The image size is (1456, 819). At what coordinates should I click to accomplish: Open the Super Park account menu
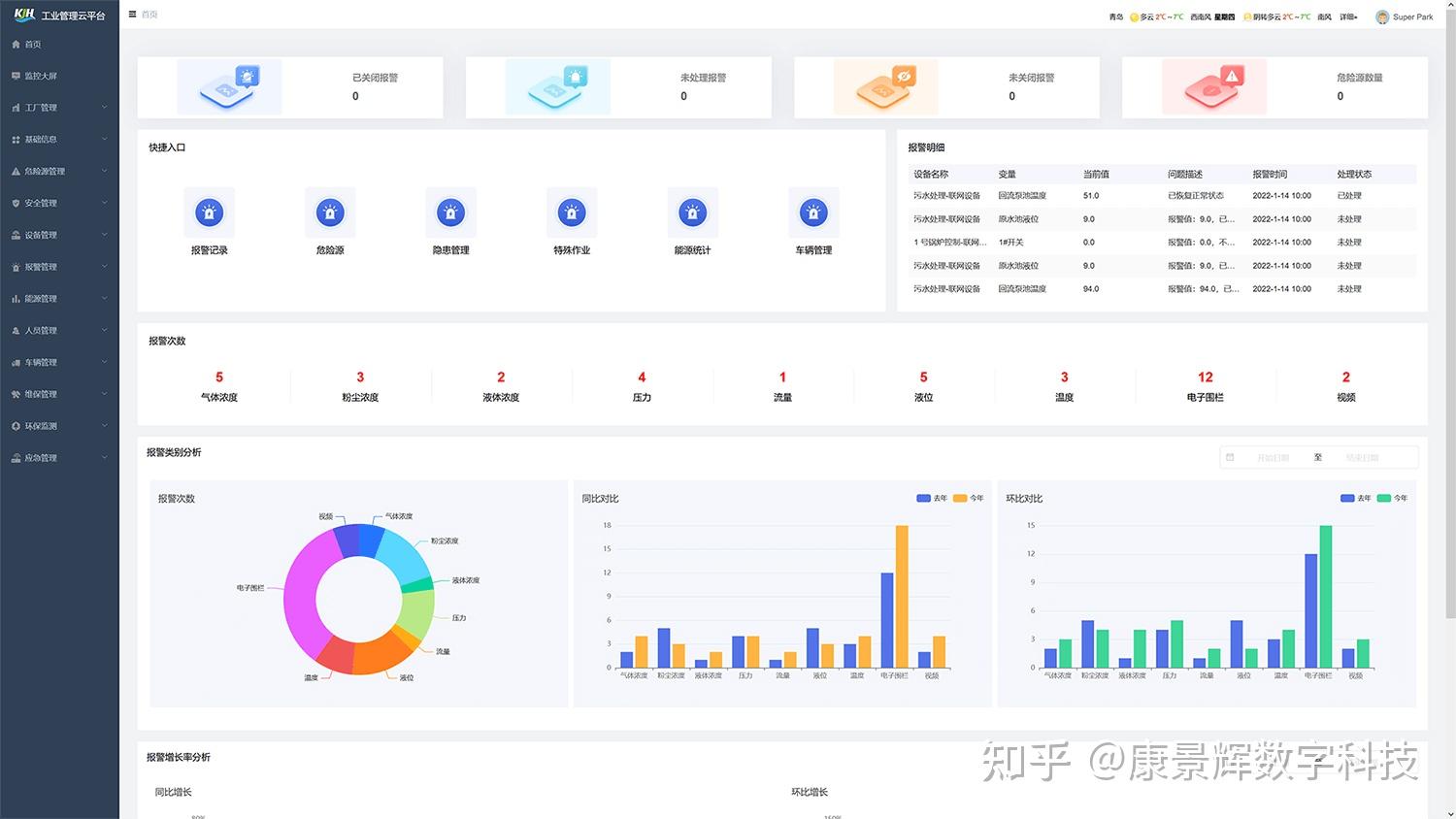(1407, 16)
